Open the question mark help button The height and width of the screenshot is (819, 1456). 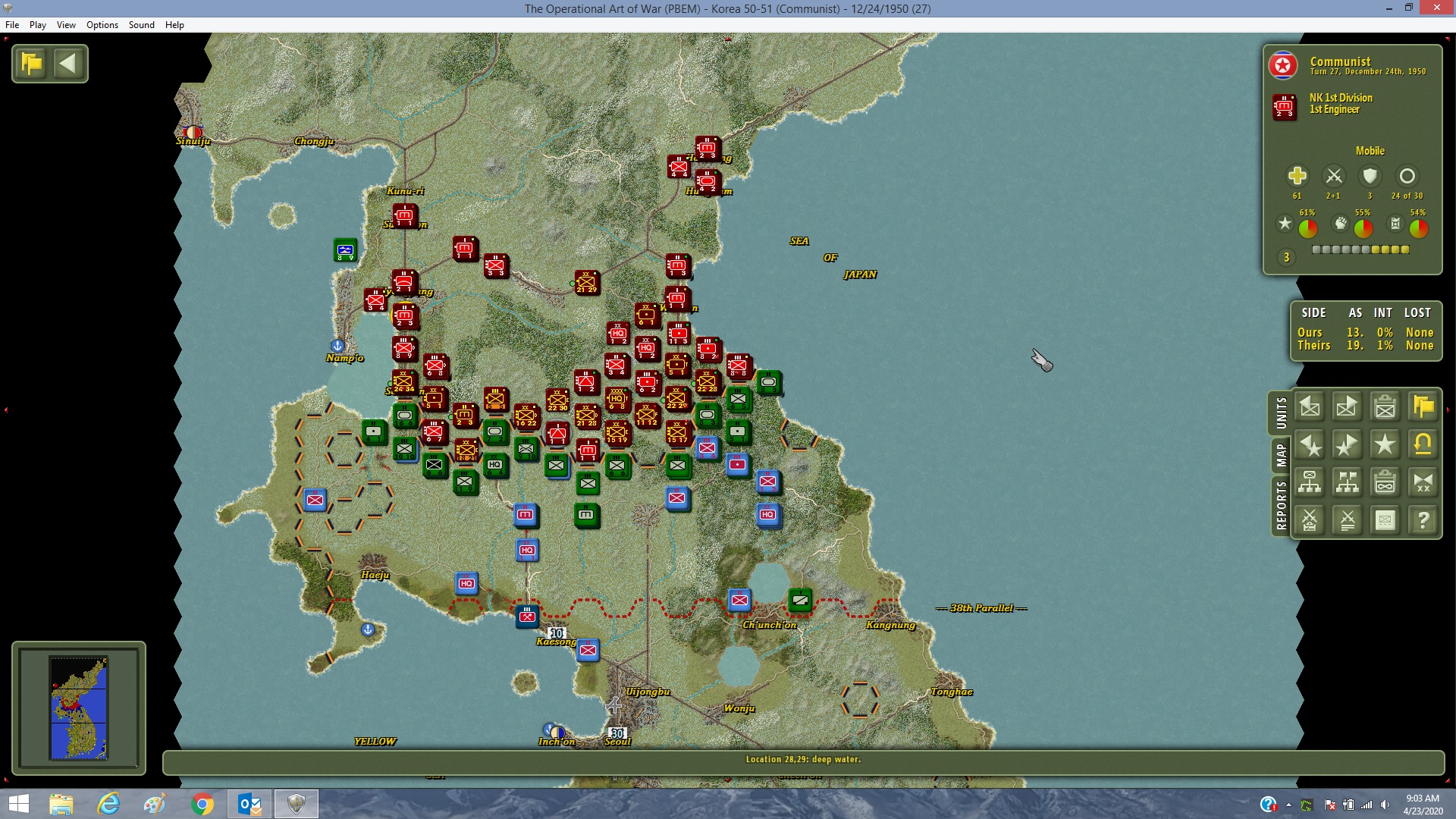(x=1423, y=520)
